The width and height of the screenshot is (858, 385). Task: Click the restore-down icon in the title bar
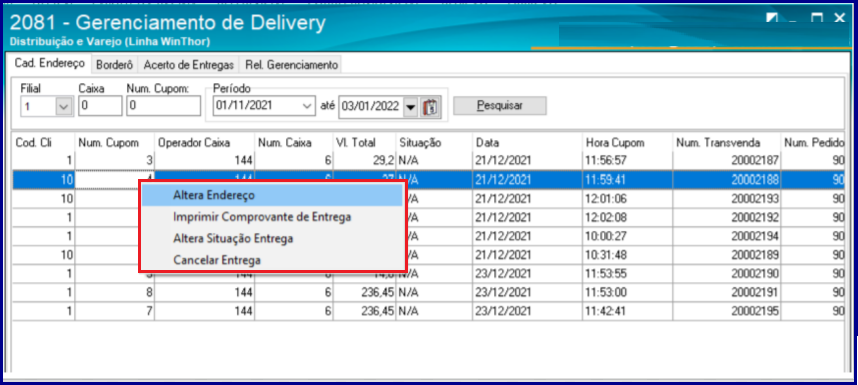coord(771,18)
